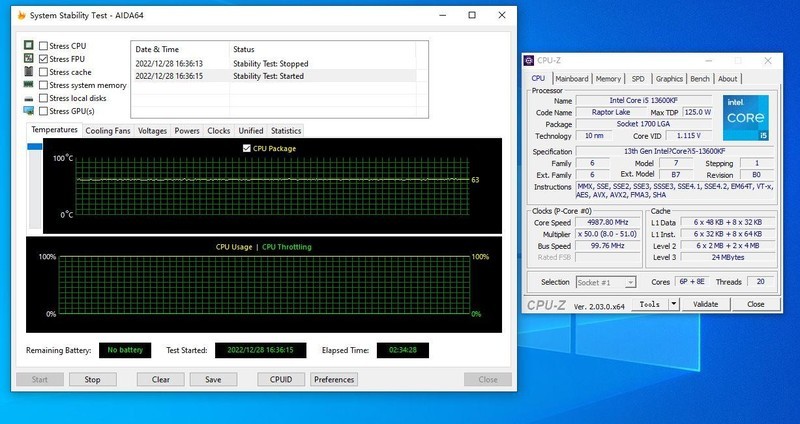800x424 pixels.
Task: Click the Save button in AIDA64
Action: [x=213, y=380]
